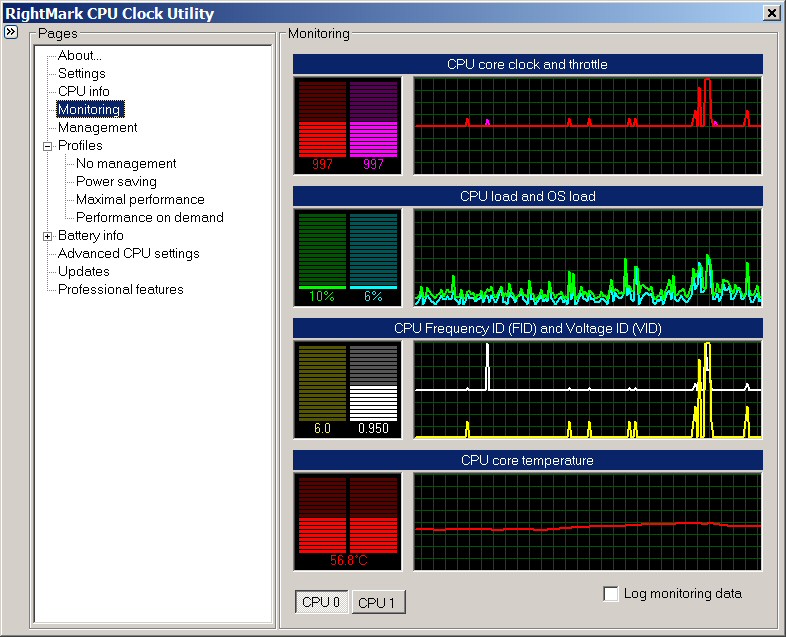The image size is (786, 637).
Task: Open the Power saving profile
Action: coord(116,181)
